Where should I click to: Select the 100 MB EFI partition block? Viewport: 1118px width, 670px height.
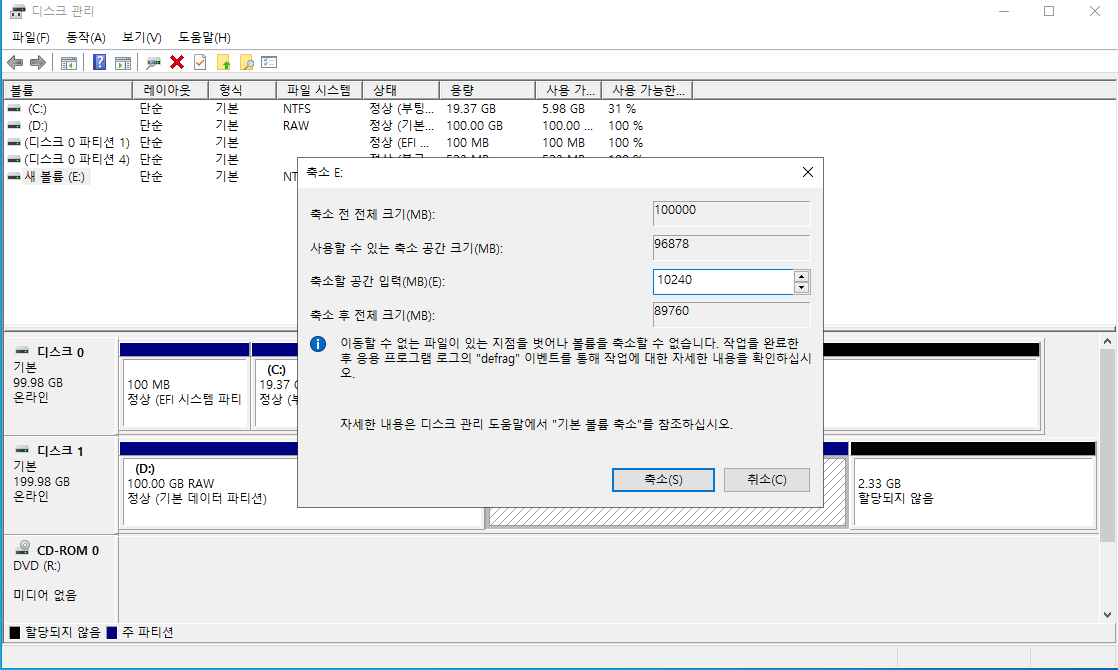click(x=185, y=392)
